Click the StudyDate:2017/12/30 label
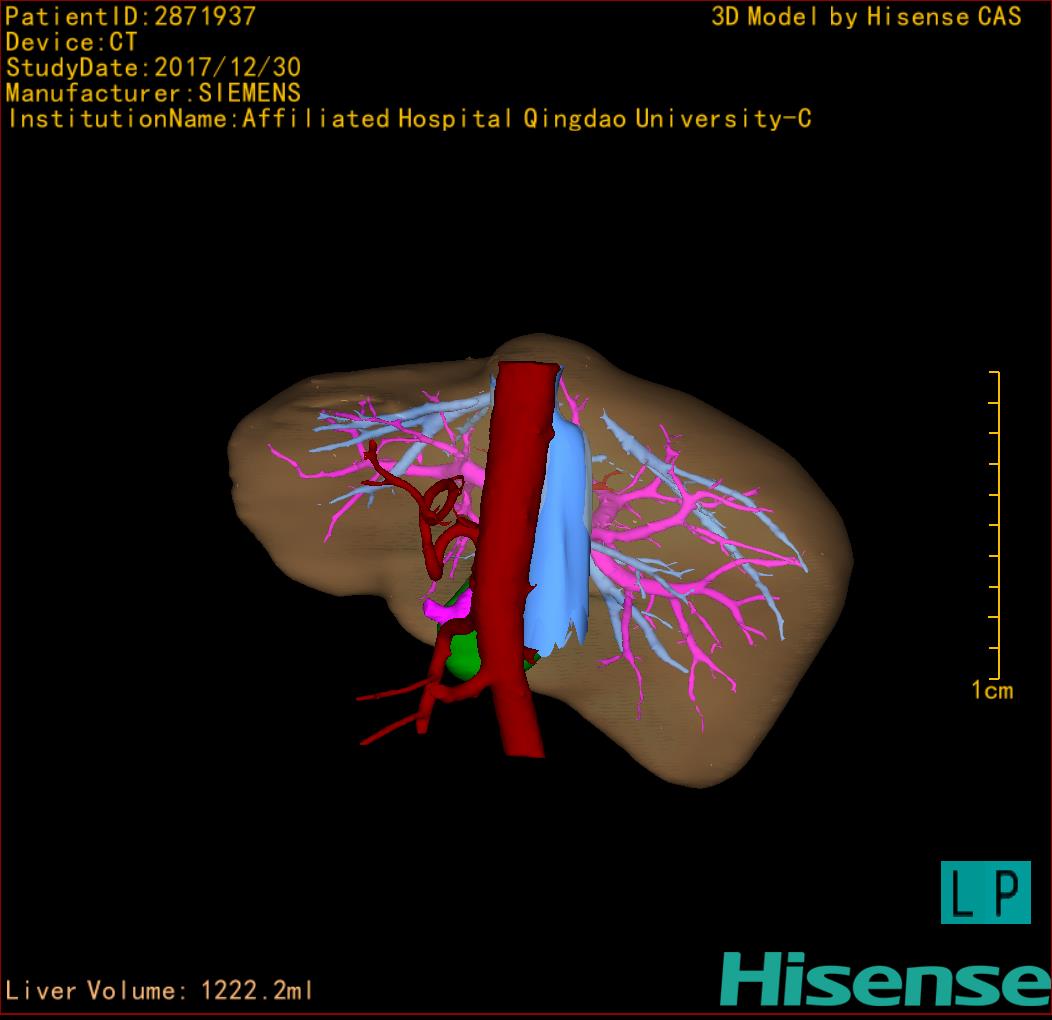Screen dimensions: 1052x1020 coord(153,68)
